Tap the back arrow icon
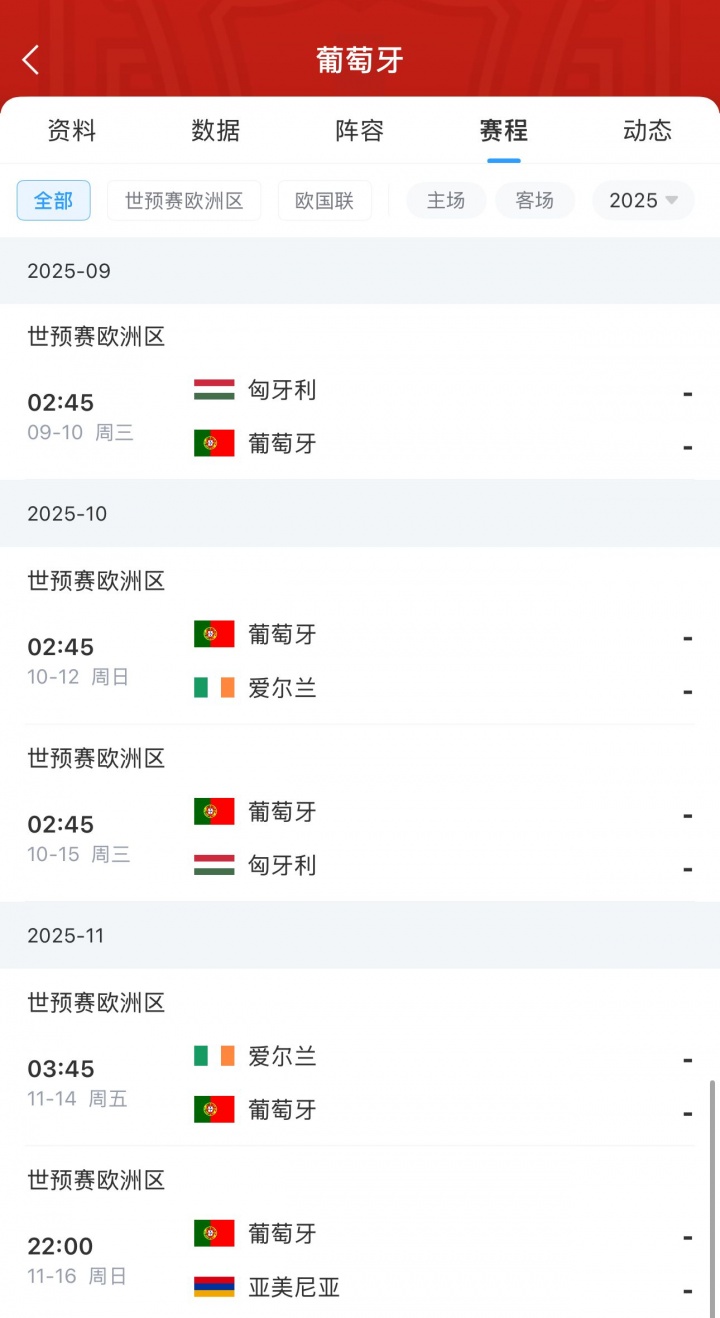Image resolution: width=720 pixels, height=1318 pixels. [x=31, y=60]
